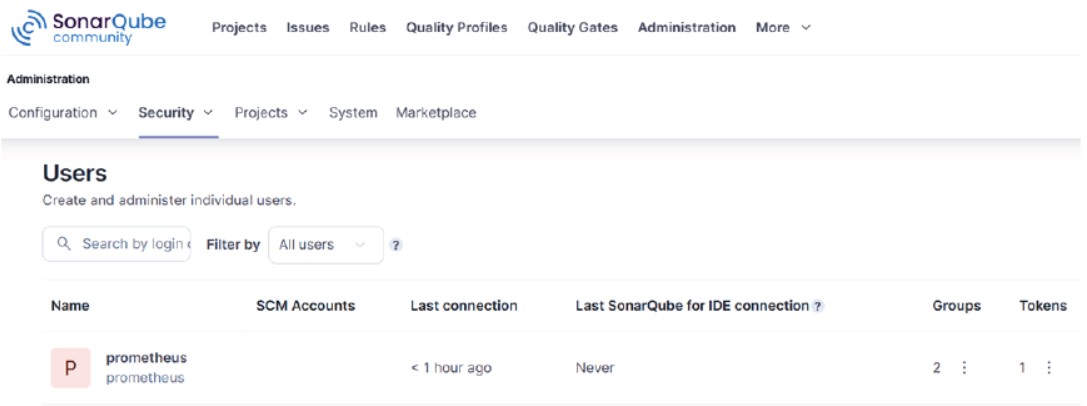Click the Search by login field
This screenshot has height=406, width=1087.
coord(134,244)
